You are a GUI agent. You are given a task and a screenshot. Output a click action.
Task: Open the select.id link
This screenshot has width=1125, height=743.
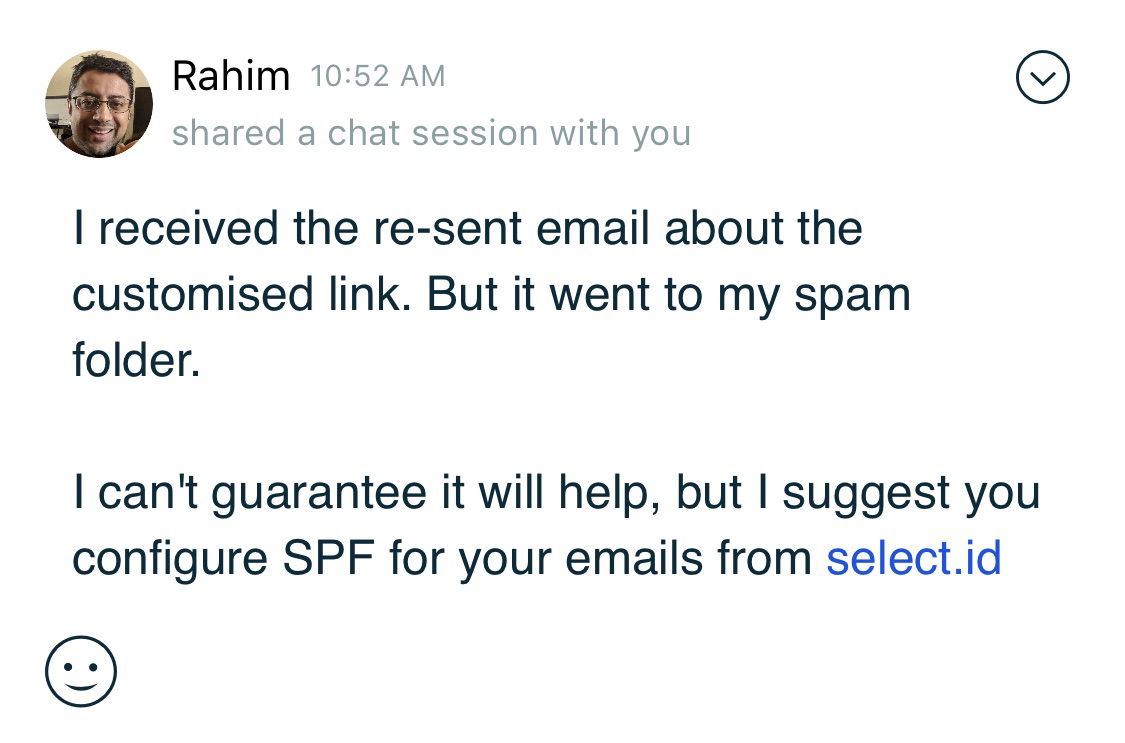913,558
